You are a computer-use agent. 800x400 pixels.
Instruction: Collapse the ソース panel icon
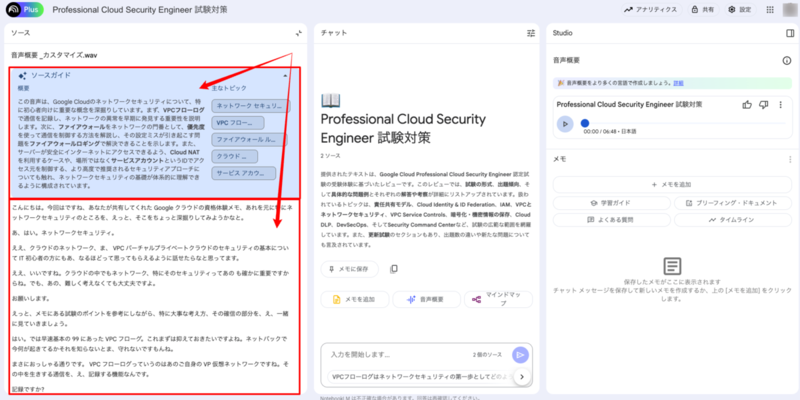298,33
